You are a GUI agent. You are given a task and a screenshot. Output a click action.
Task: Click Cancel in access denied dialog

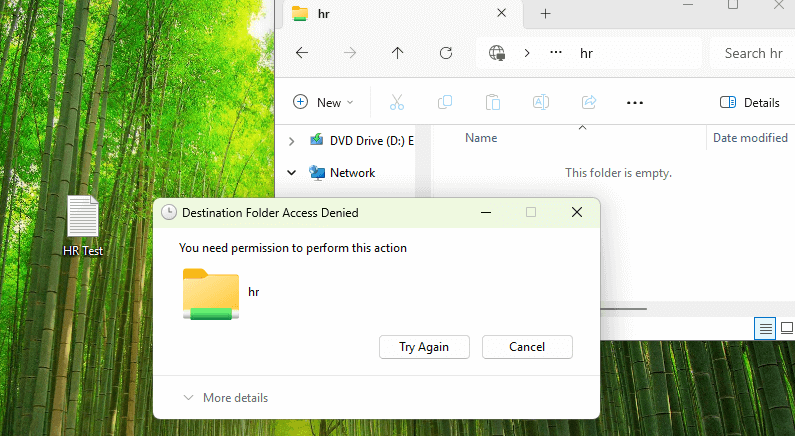pyautogui.click(x=527, y=347)
